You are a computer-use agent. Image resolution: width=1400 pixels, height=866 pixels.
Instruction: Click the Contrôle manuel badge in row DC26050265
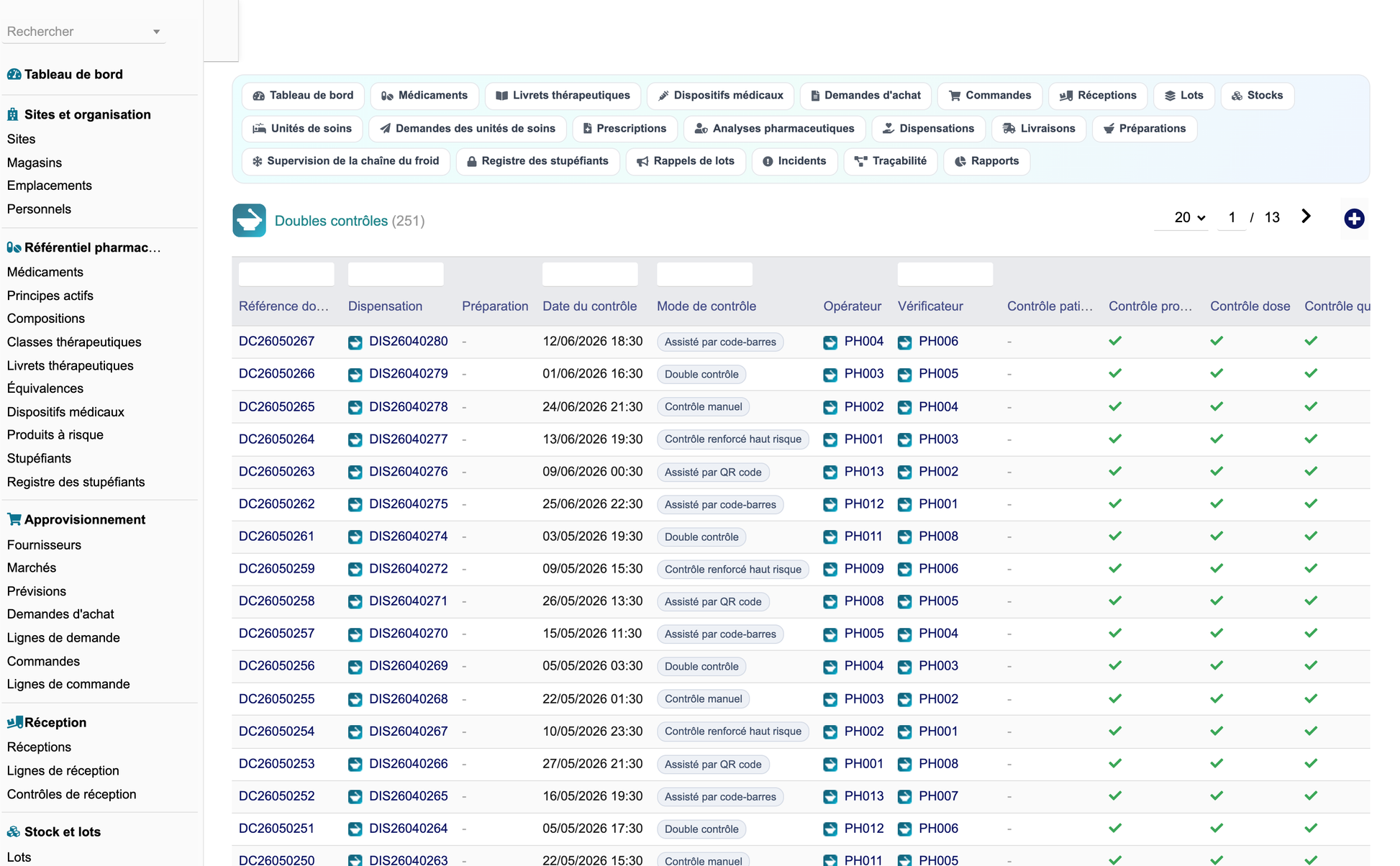click(703, 407)
